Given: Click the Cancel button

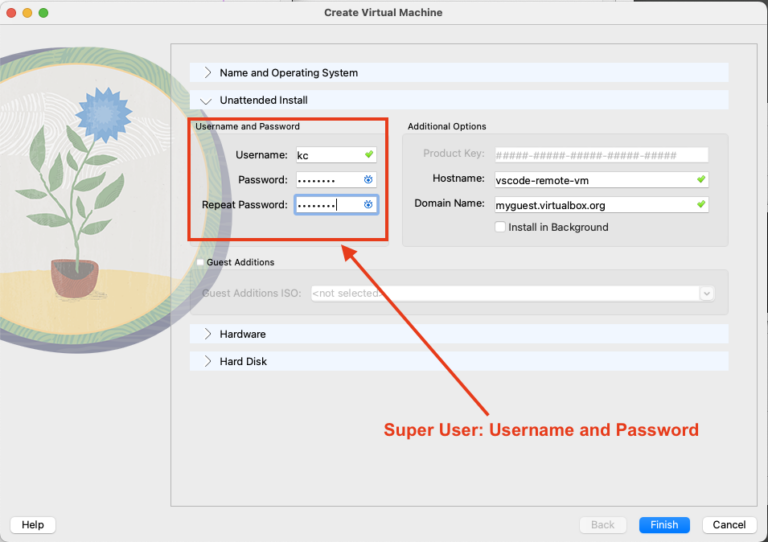Looking at the screenshot, I should click(x=729, y=525).
